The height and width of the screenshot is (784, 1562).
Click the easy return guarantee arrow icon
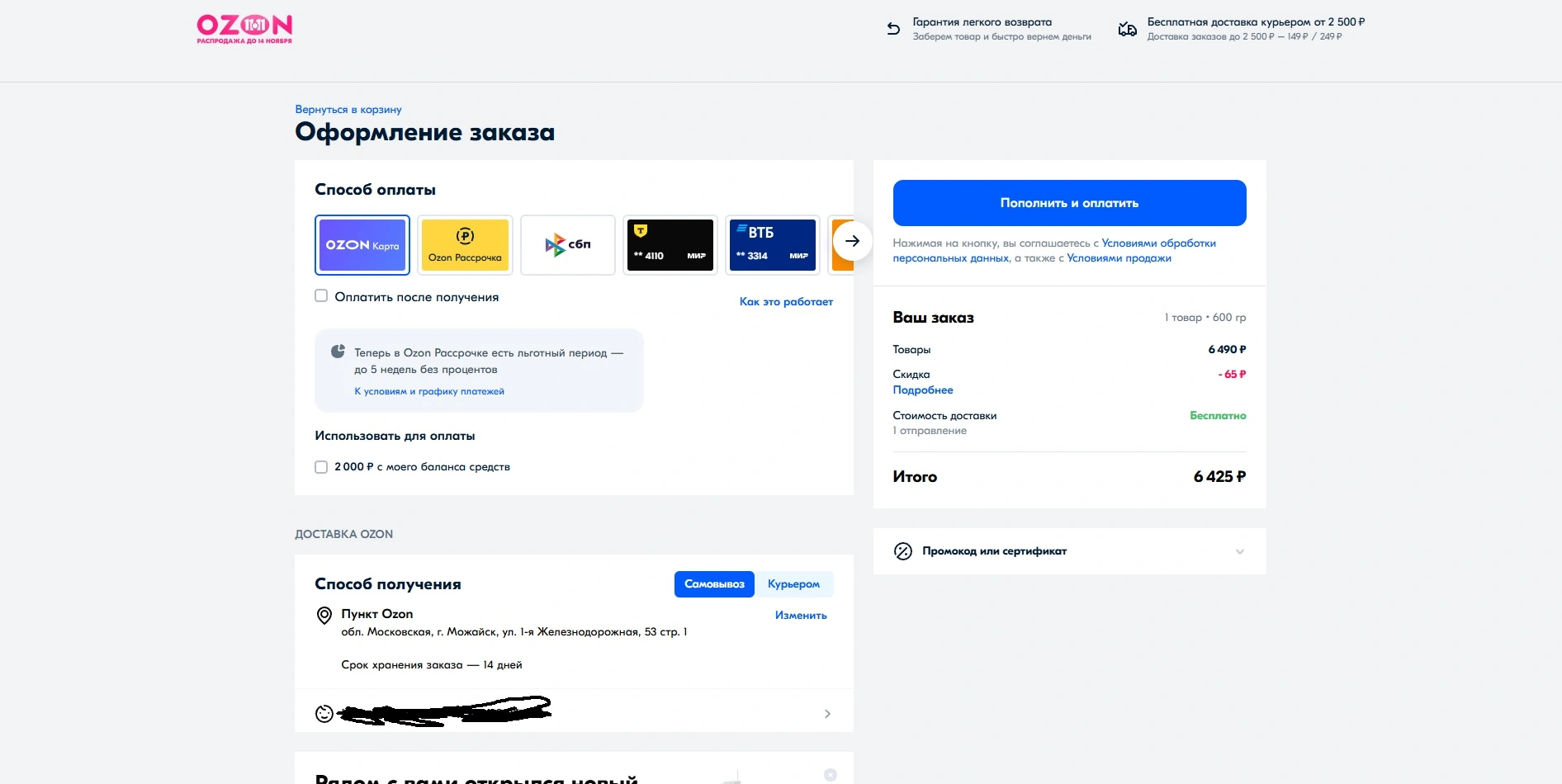tap(893, 29)
